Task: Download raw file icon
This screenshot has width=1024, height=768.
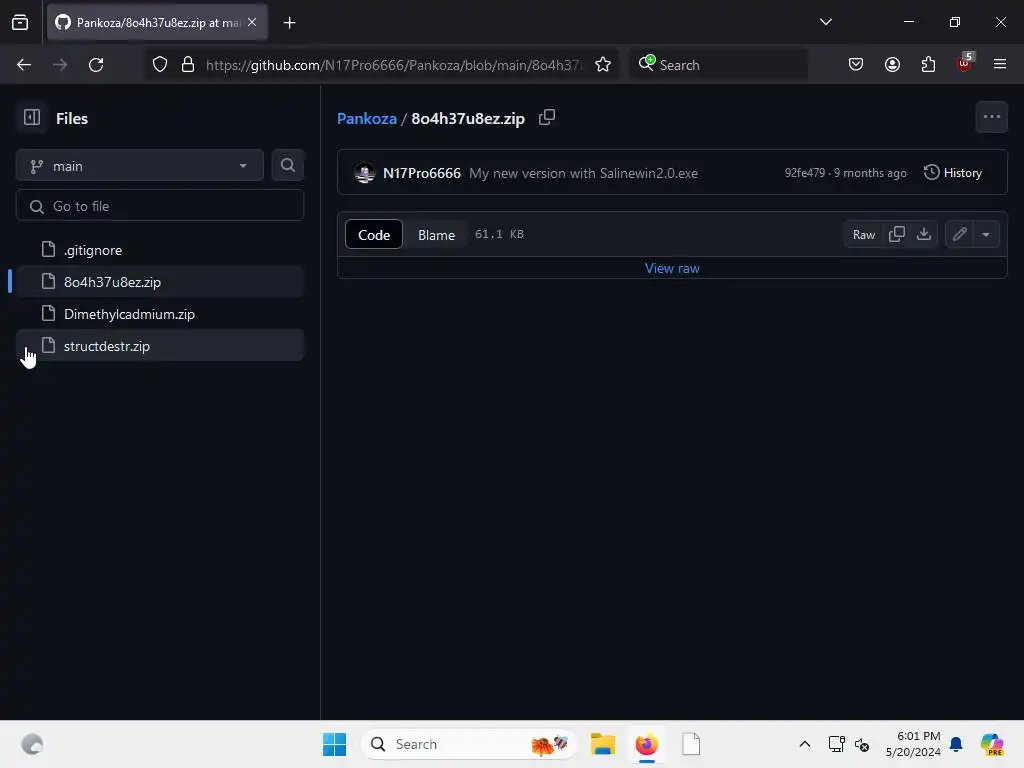Action: coord(923,234)
